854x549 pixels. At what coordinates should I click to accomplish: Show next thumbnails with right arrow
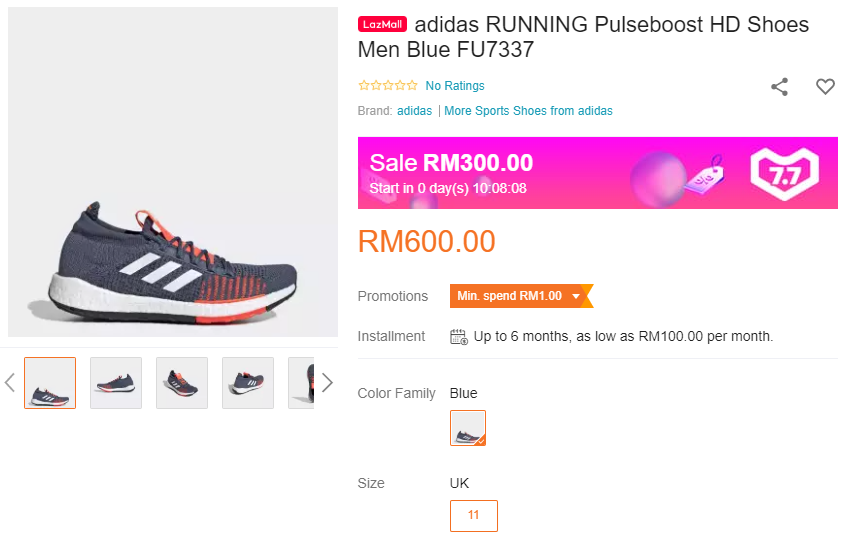(326, 382)
